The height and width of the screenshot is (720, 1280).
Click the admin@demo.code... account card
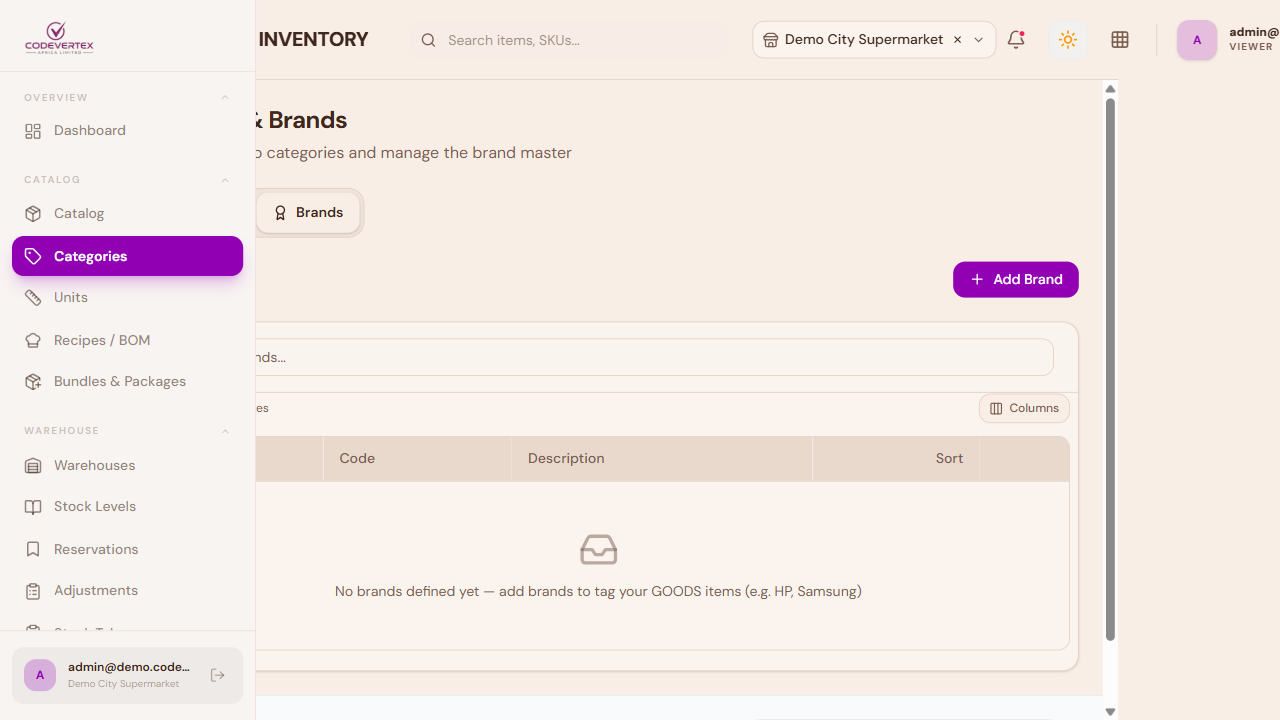[127, 675]
